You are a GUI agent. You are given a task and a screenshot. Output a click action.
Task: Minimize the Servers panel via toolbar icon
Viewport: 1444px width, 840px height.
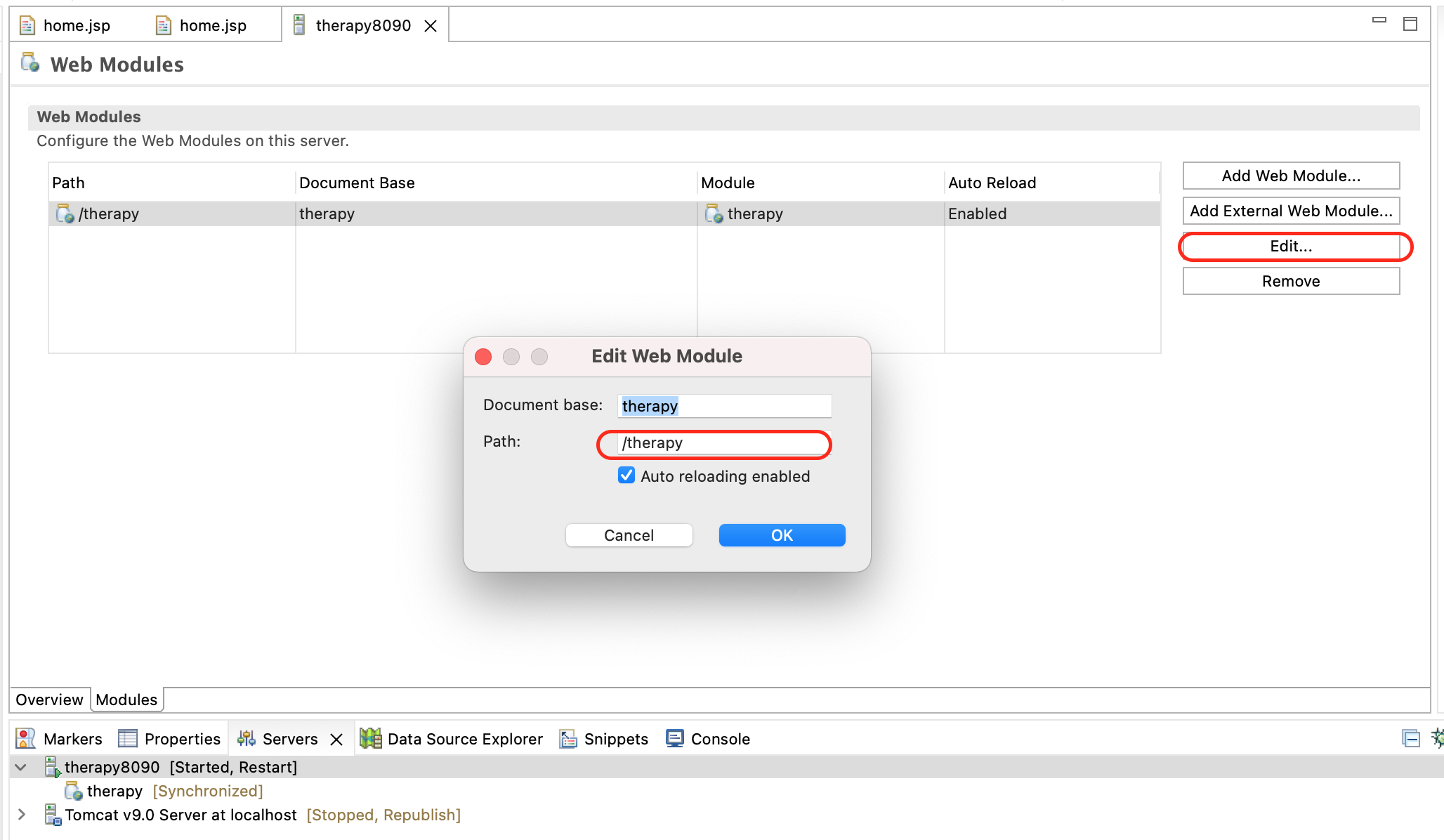pos(1410,739)
